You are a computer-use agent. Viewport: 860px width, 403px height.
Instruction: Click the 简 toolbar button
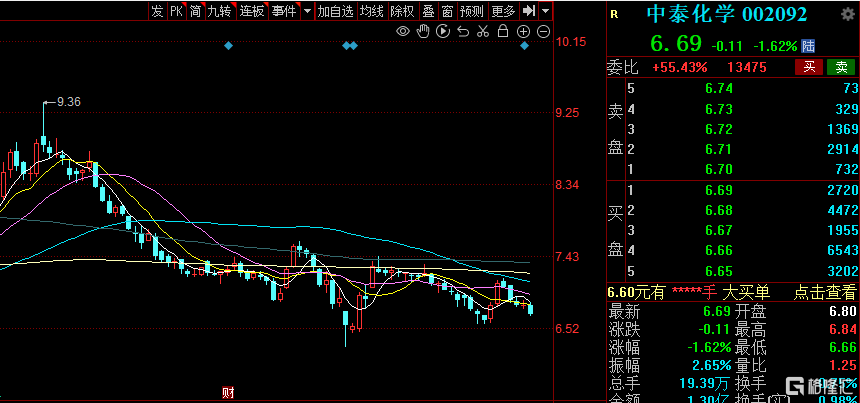[195, 10]
